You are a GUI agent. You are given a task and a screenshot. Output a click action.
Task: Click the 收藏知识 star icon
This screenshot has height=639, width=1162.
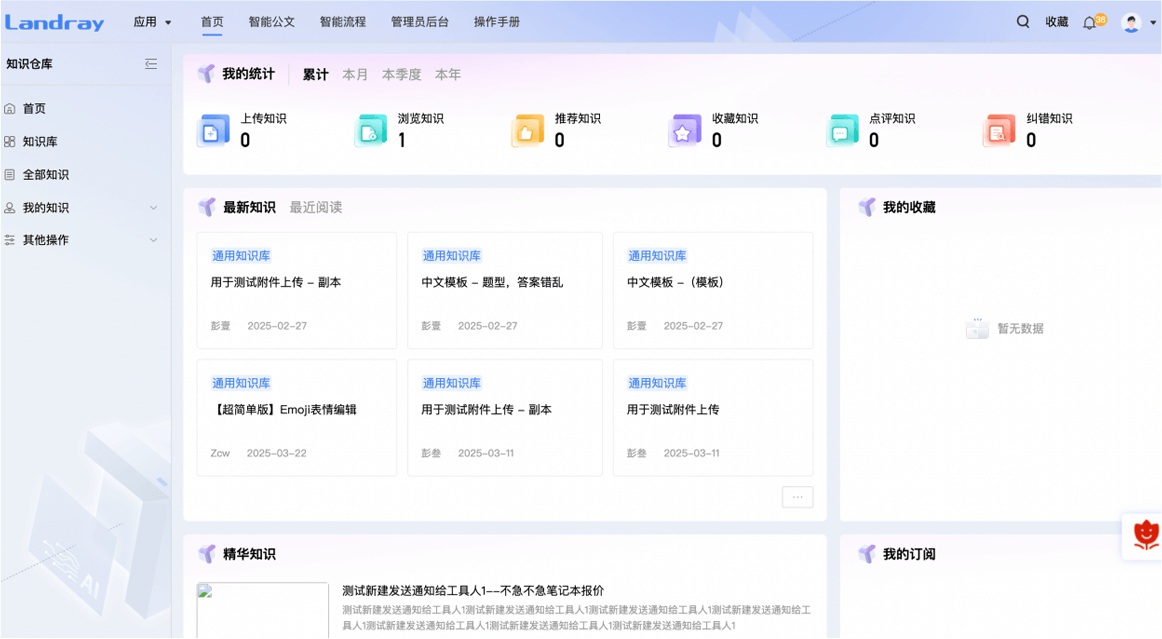pyautogui.click(x=684, y=131)
